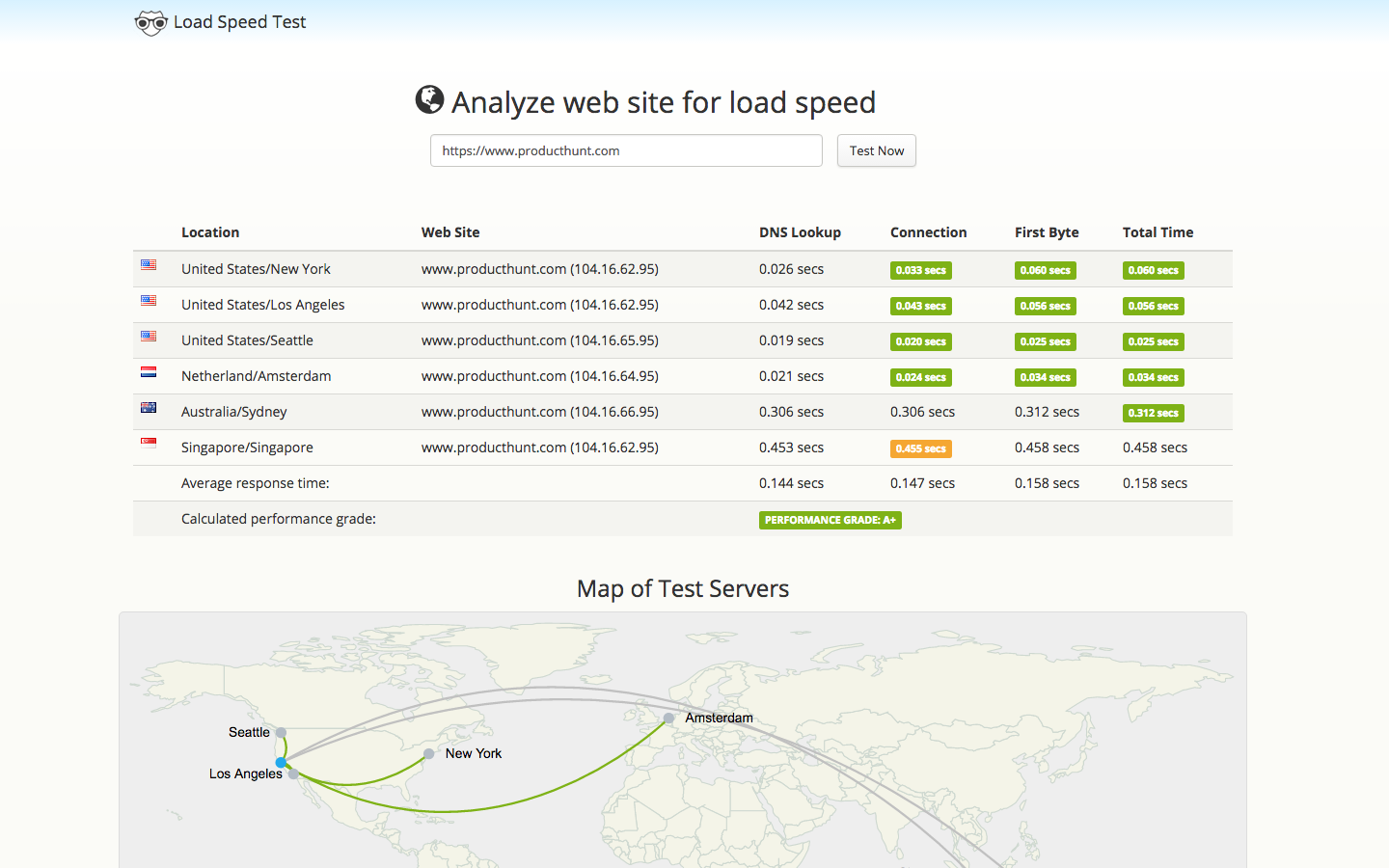Click the 0.060 secs First Byte badge

click(1046, 270)
